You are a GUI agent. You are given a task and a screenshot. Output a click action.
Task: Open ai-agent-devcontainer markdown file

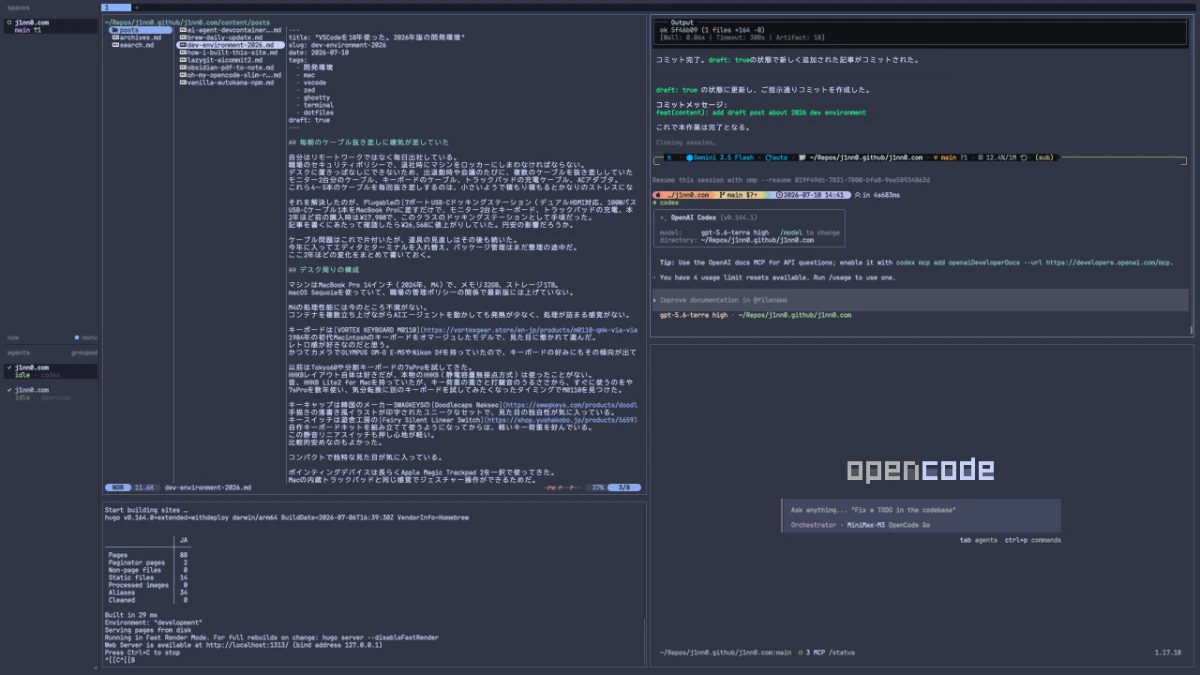pos(230,30)
